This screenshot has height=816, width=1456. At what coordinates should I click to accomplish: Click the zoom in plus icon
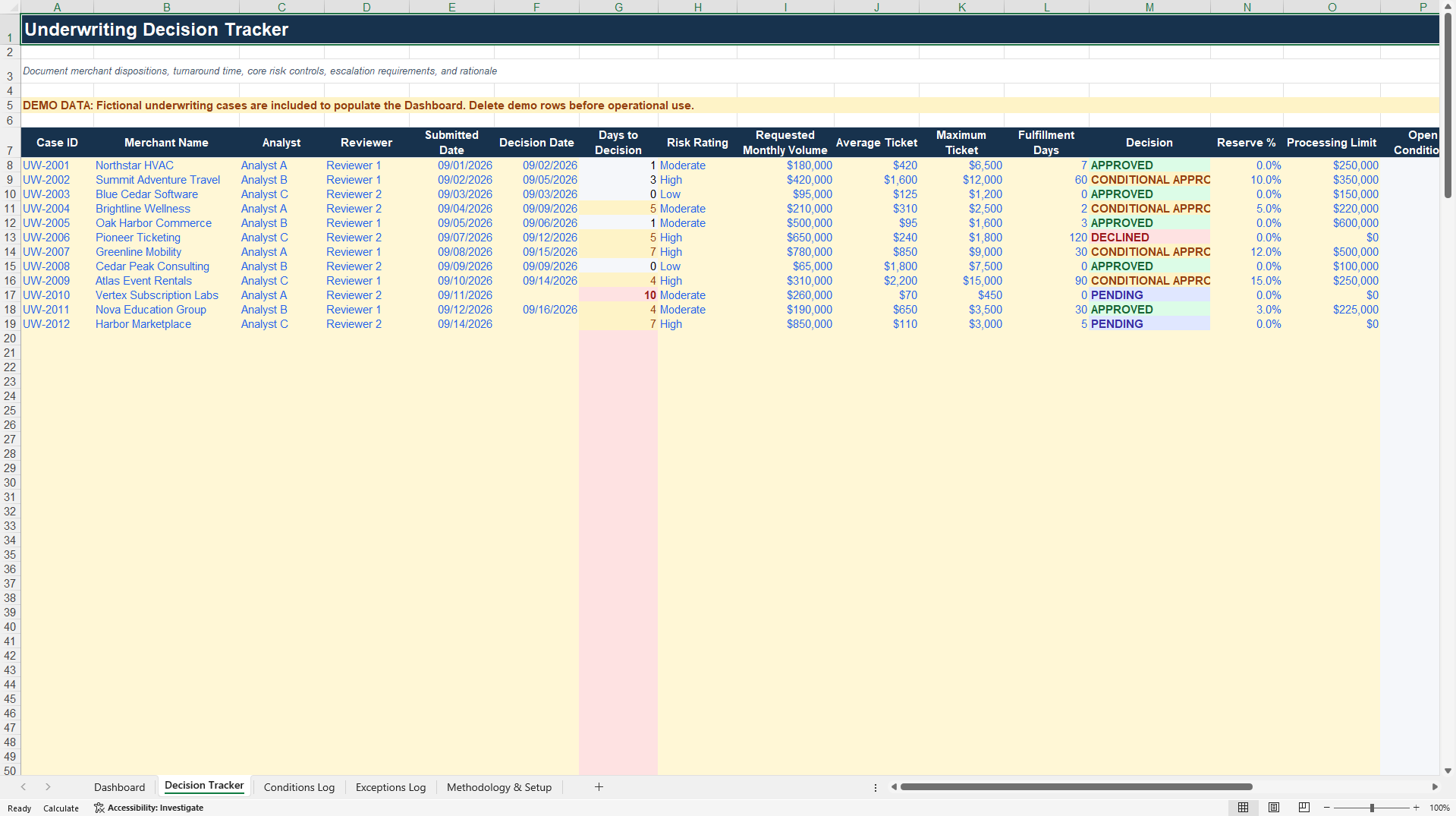1416,808
